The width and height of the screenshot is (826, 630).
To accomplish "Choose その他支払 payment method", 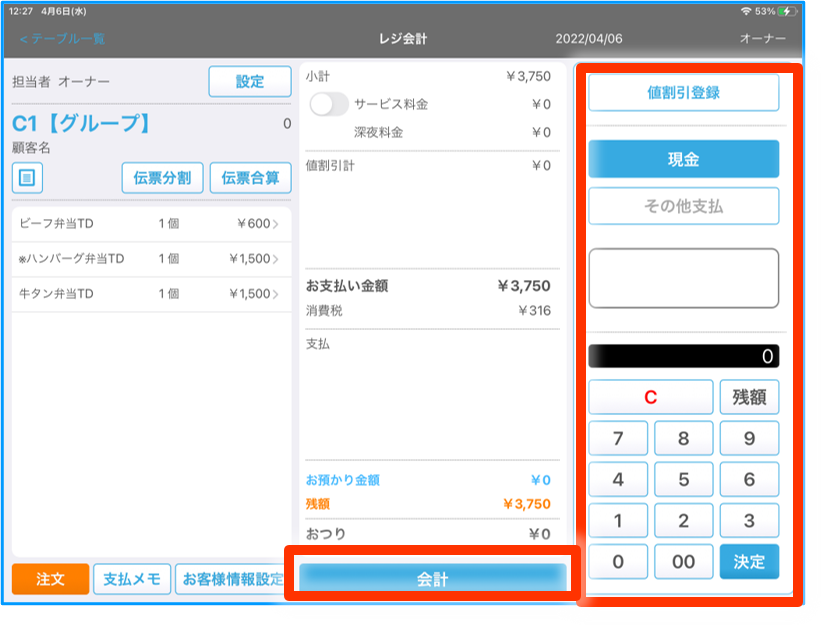I will pos(683,206).
